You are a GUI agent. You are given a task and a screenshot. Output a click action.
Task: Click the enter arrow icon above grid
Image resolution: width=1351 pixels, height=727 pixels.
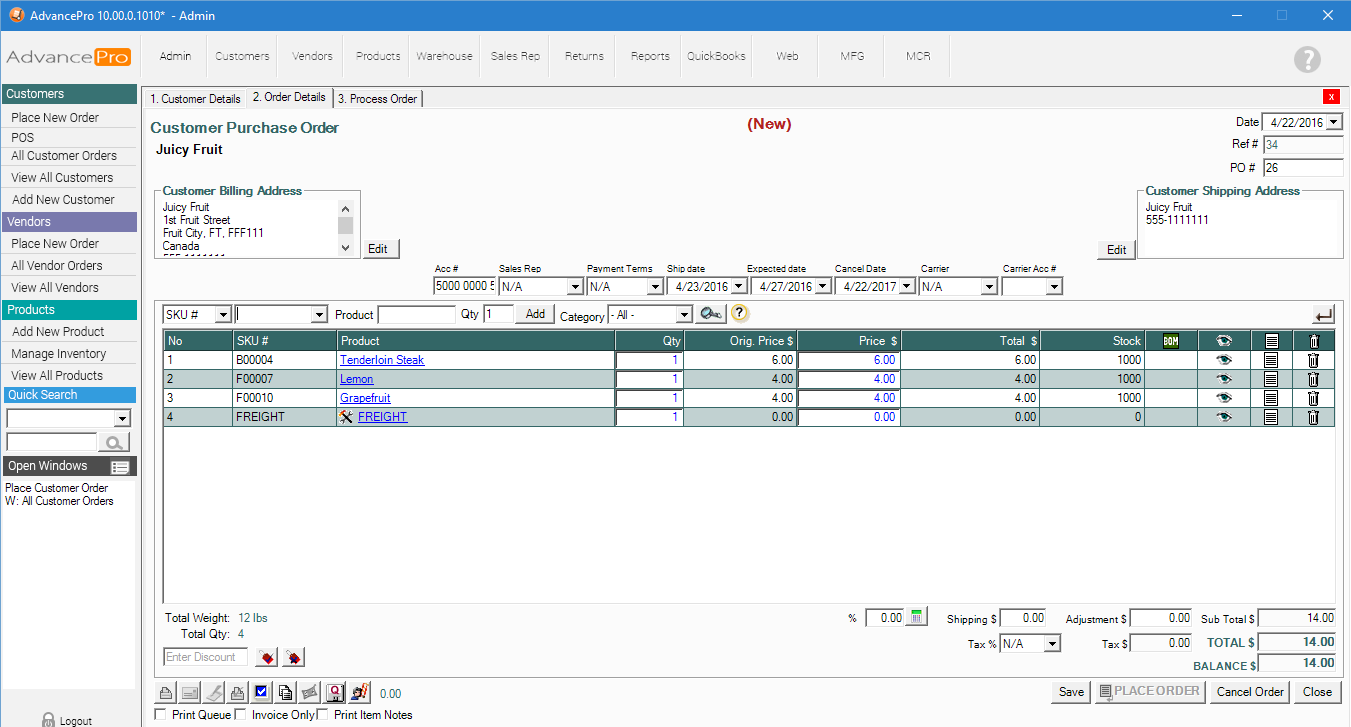1324,315
